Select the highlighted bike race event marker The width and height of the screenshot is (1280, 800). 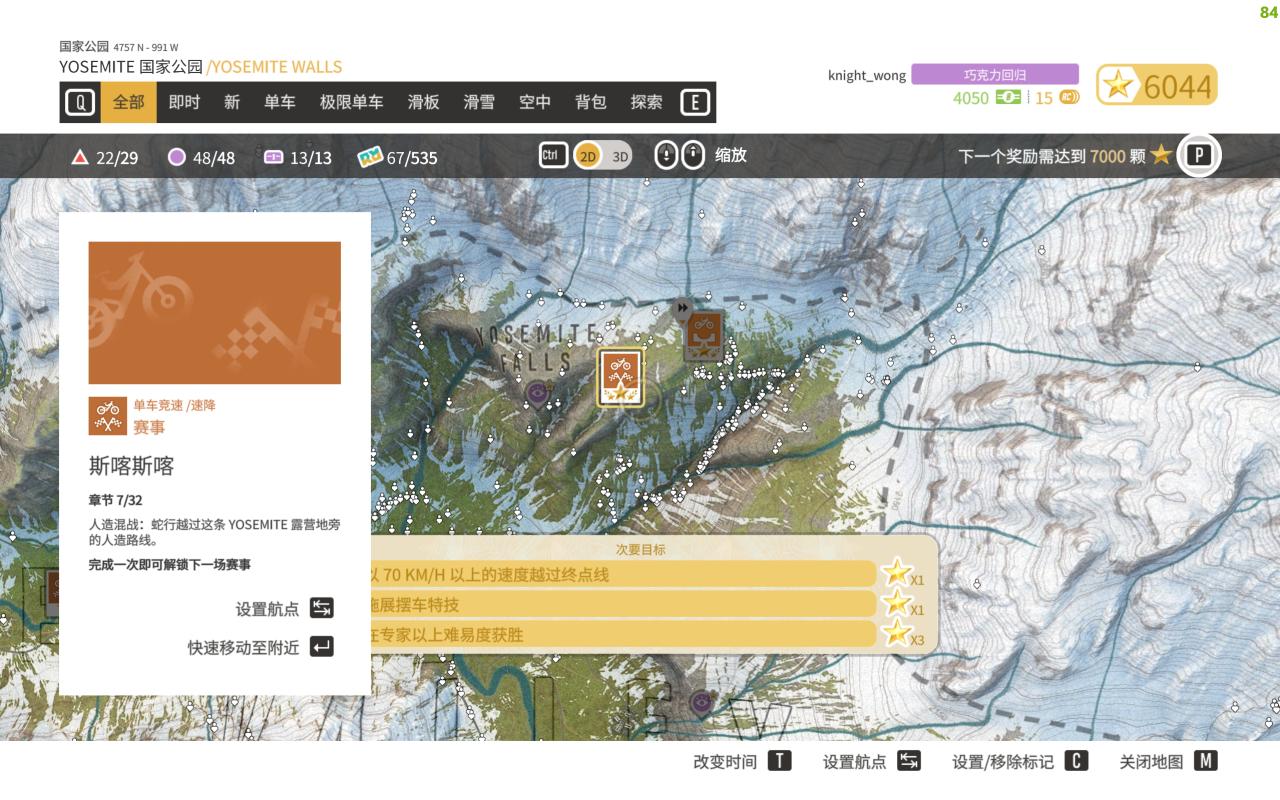point(621,377)
